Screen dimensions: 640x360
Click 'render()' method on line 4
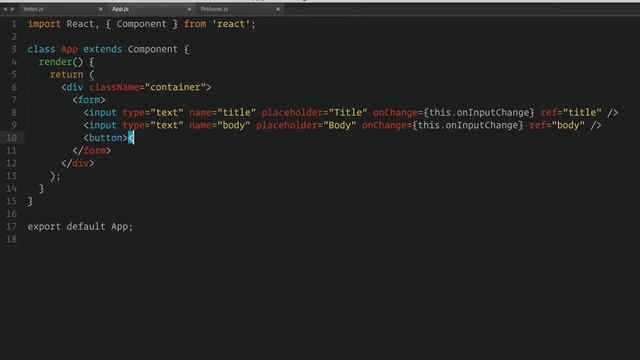point(61,62)
